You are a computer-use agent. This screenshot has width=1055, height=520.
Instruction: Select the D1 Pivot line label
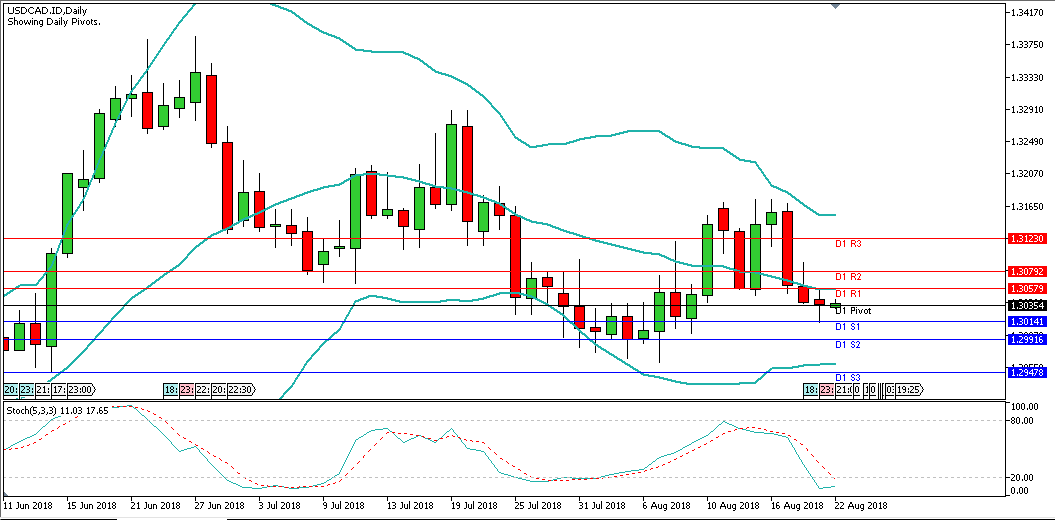pyautogui.click(x=853, y=311)
